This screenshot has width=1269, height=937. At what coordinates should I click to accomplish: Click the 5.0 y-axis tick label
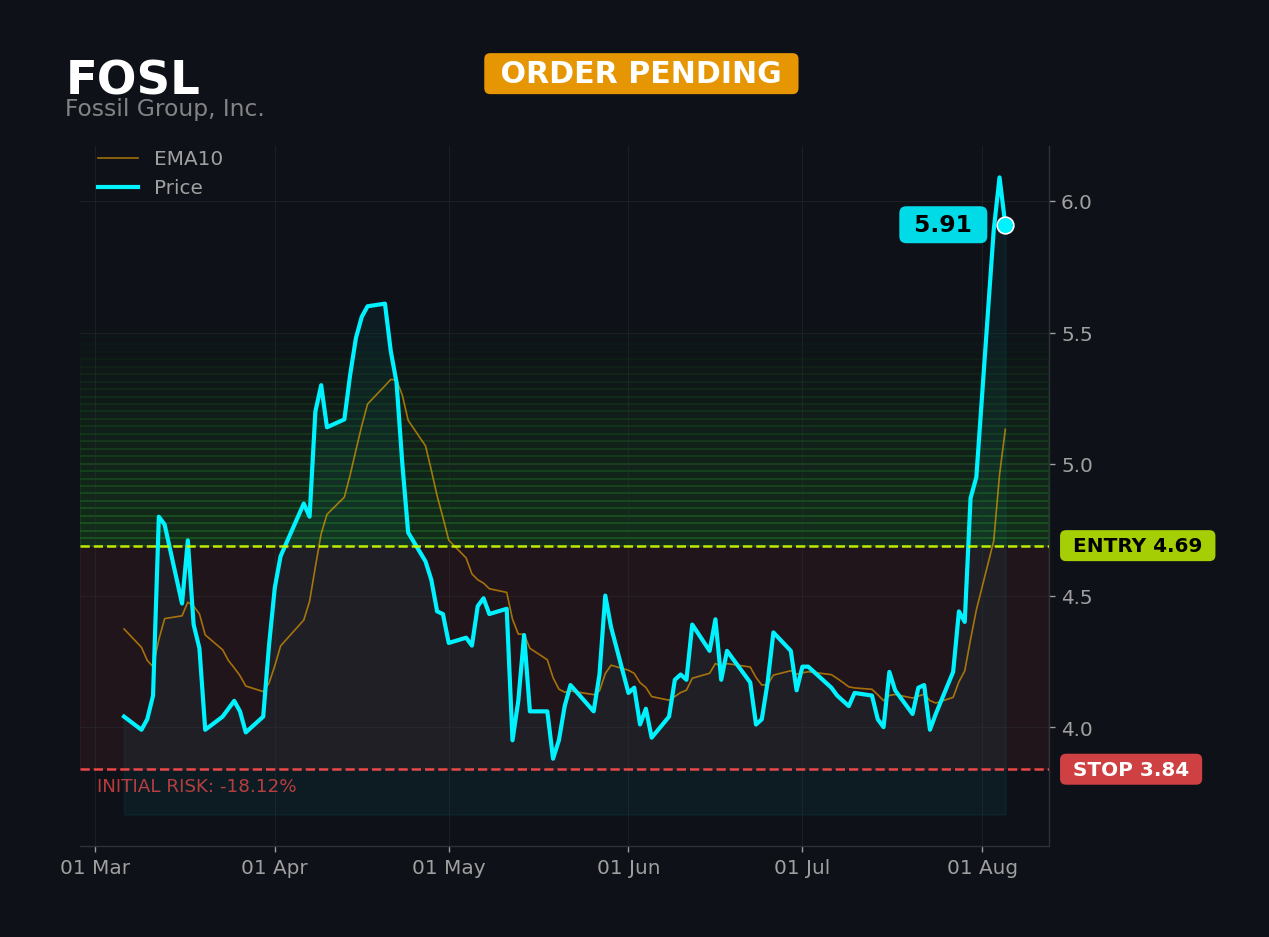coord(1077,465)
